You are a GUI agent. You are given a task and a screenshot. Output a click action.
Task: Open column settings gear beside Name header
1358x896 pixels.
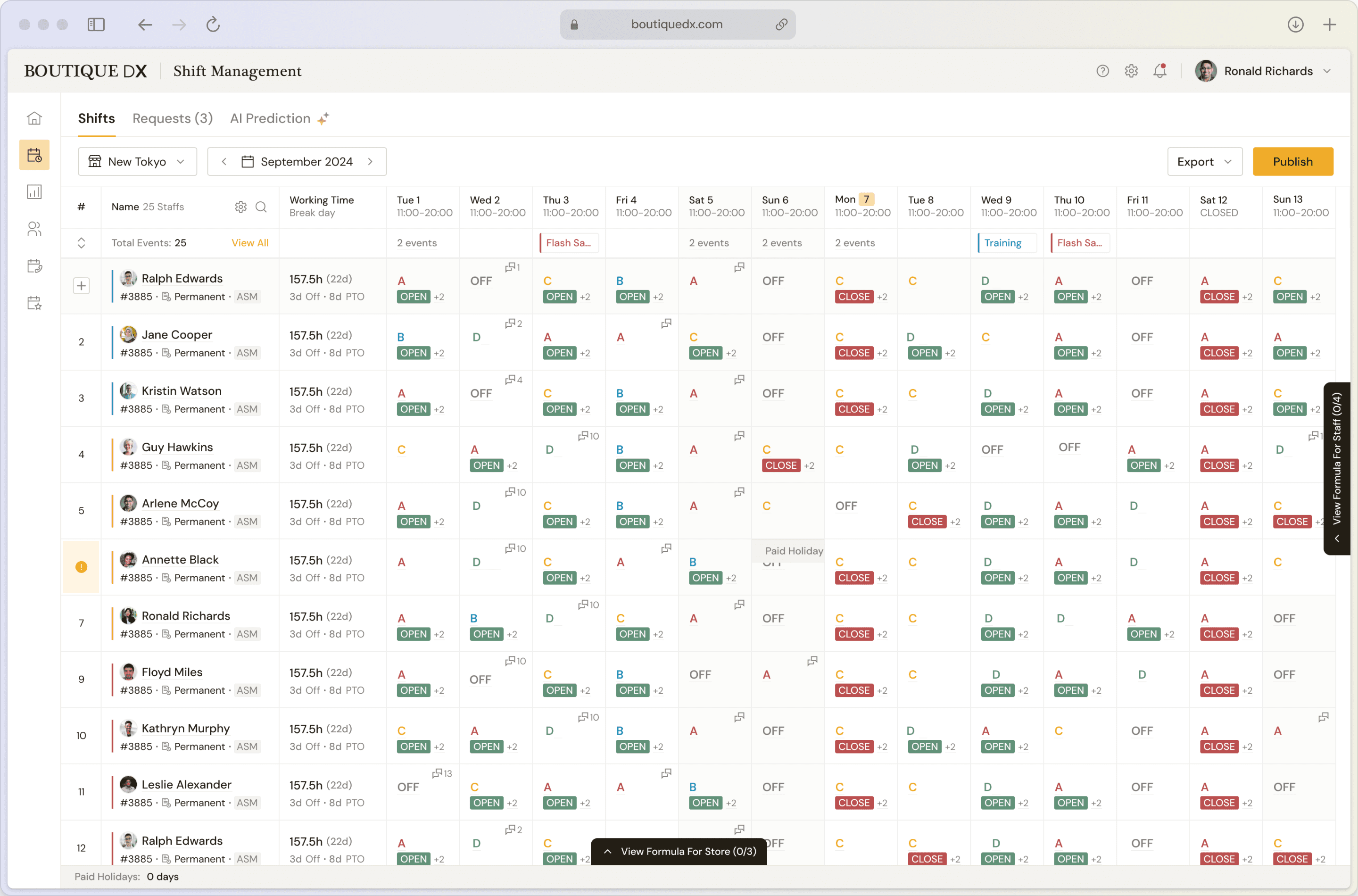coord(240,207)
